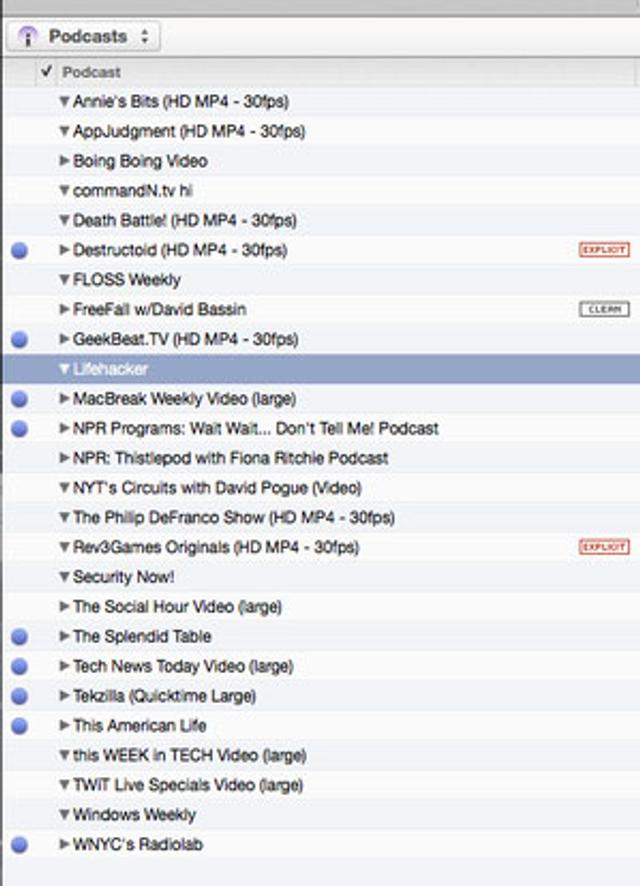Click unplayed blue dot beside WNYC's Radiolab
640x886 pixels.
tap(20, 845)
